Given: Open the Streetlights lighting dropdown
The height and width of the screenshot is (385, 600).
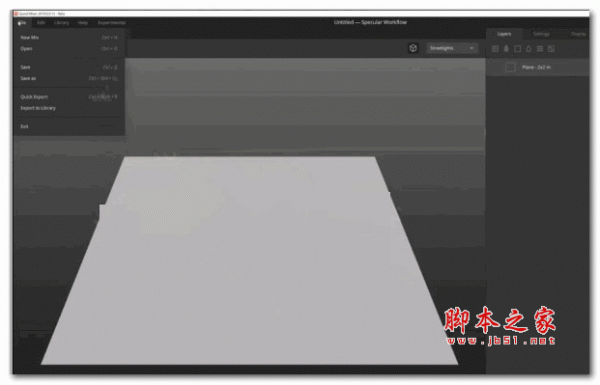Looking at the screenshot, I should click(x=452, y=48).
